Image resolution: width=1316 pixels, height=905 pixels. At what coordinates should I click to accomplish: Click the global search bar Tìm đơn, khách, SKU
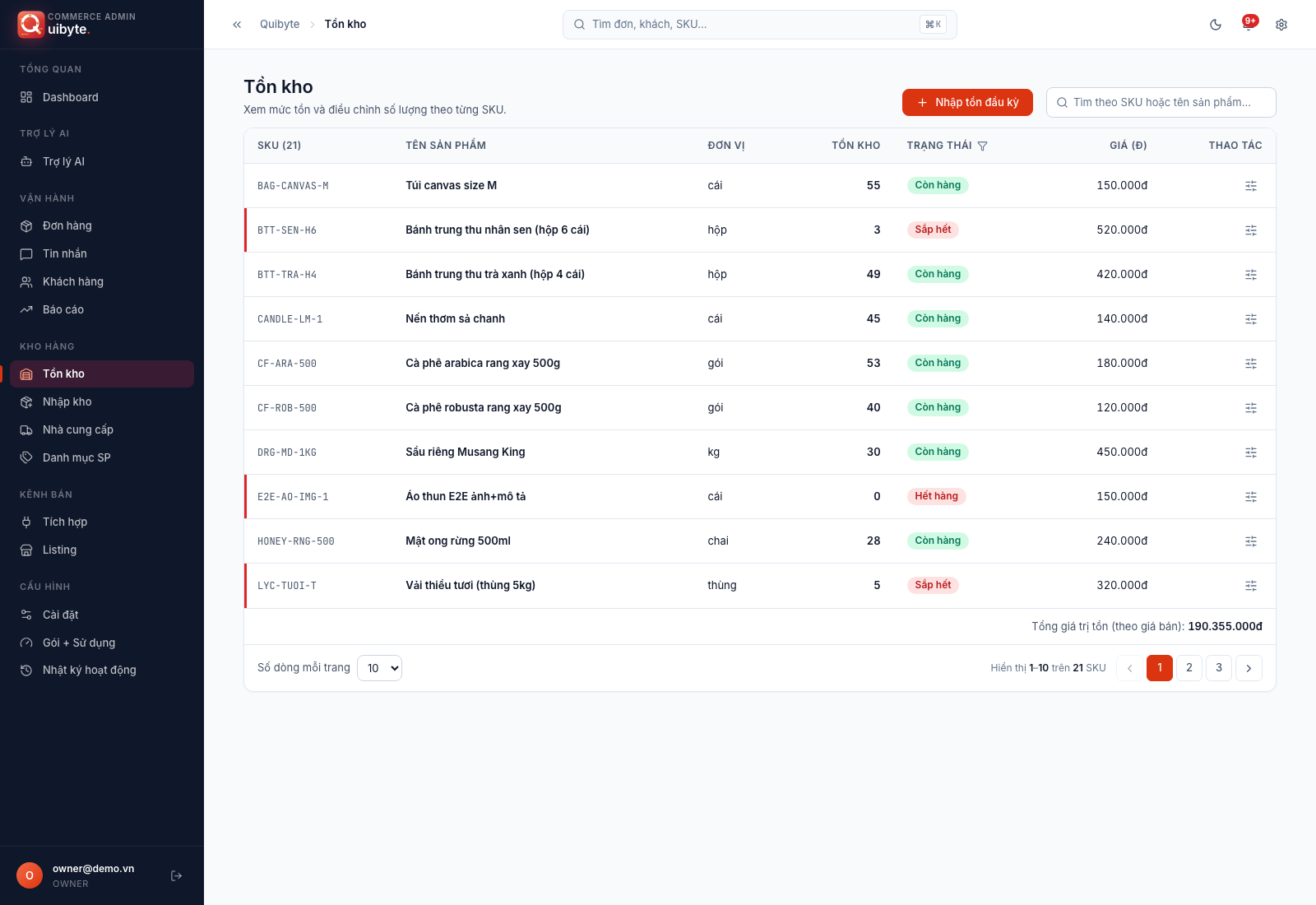(x=760, y=25)
